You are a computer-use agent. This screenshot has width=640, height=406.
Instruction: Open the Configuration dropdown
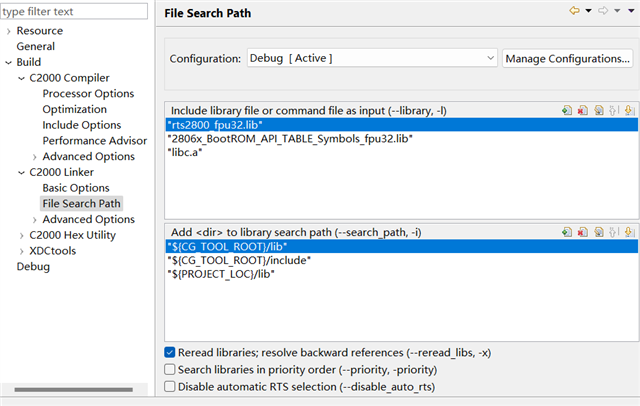371,59
